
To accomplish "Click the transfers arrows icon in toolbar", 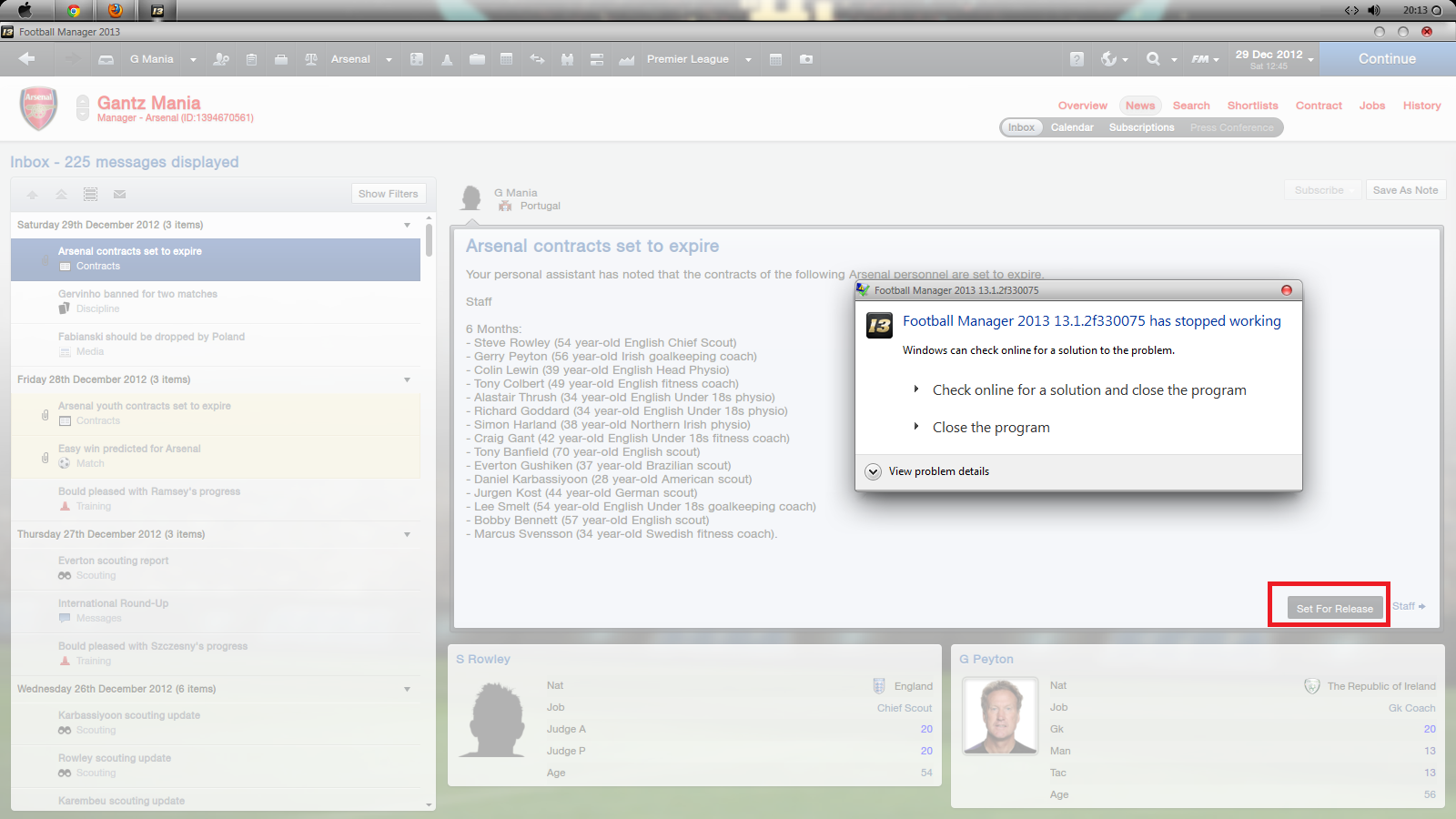I will 537,59.
